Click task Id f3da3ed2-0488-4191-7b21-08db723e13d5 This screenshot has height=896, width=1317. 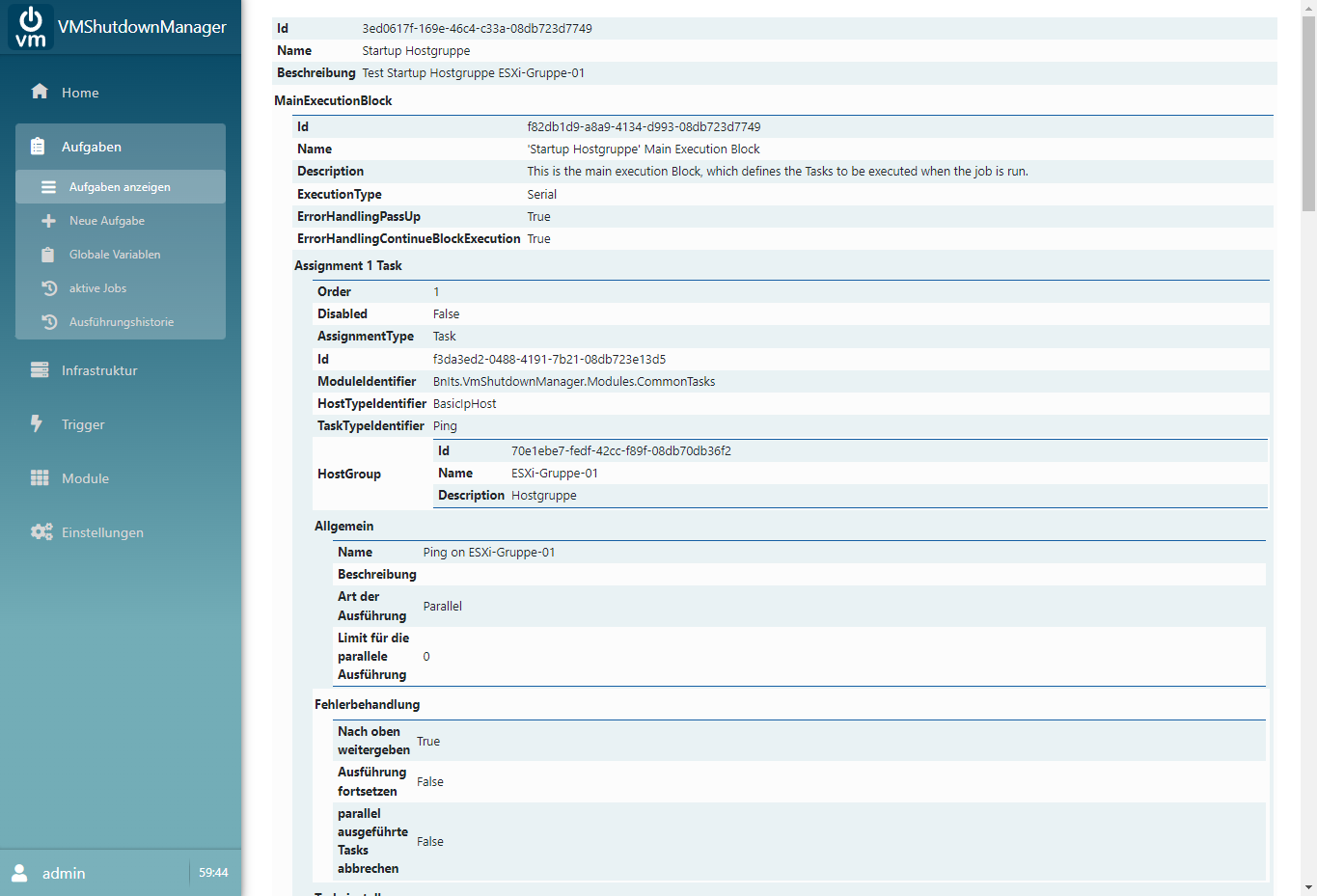point(549,359)
